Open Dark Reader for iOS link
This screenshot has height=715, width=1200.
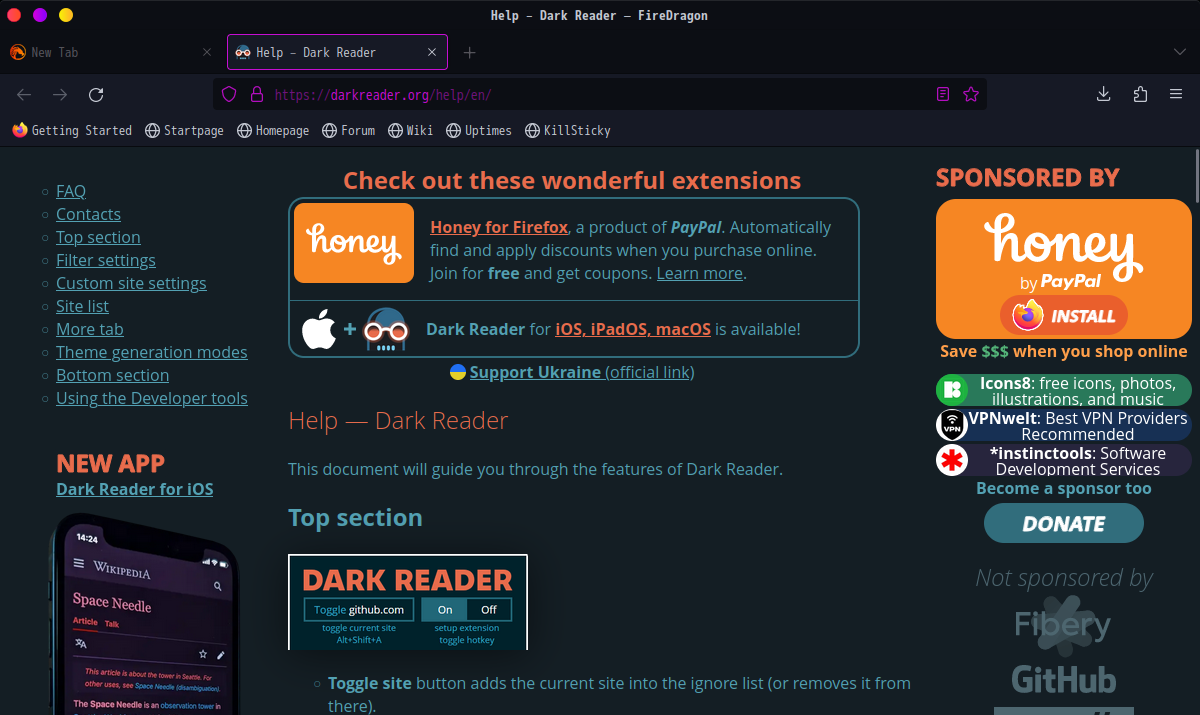pyautogui.click(x=135, y=489)
